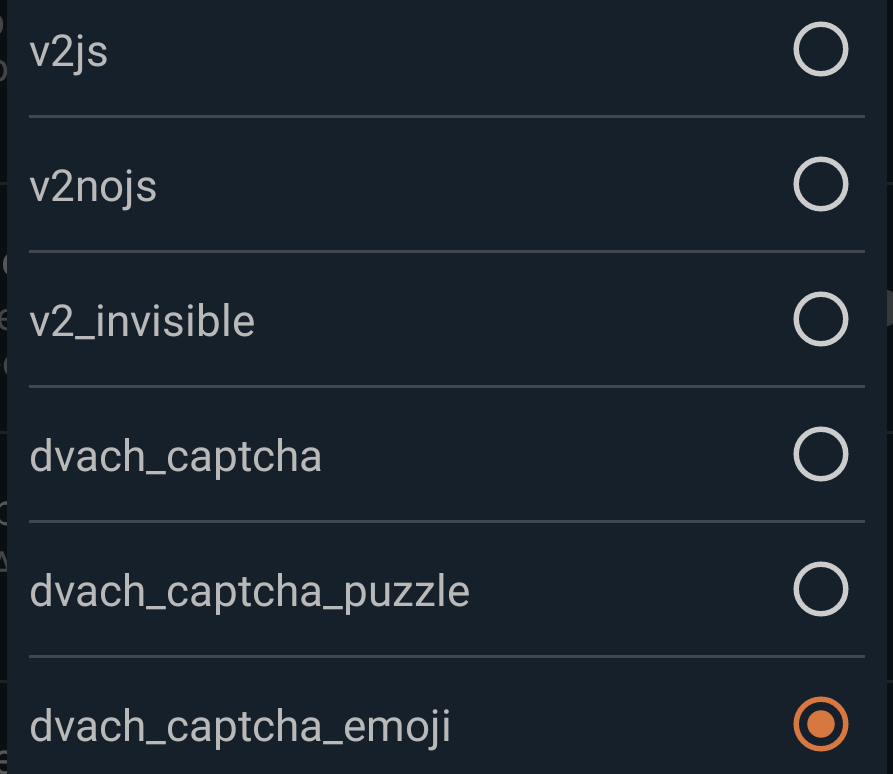Click the v2_invisible label text
This screenshot has width=893, height=774.
click(142, 322)
